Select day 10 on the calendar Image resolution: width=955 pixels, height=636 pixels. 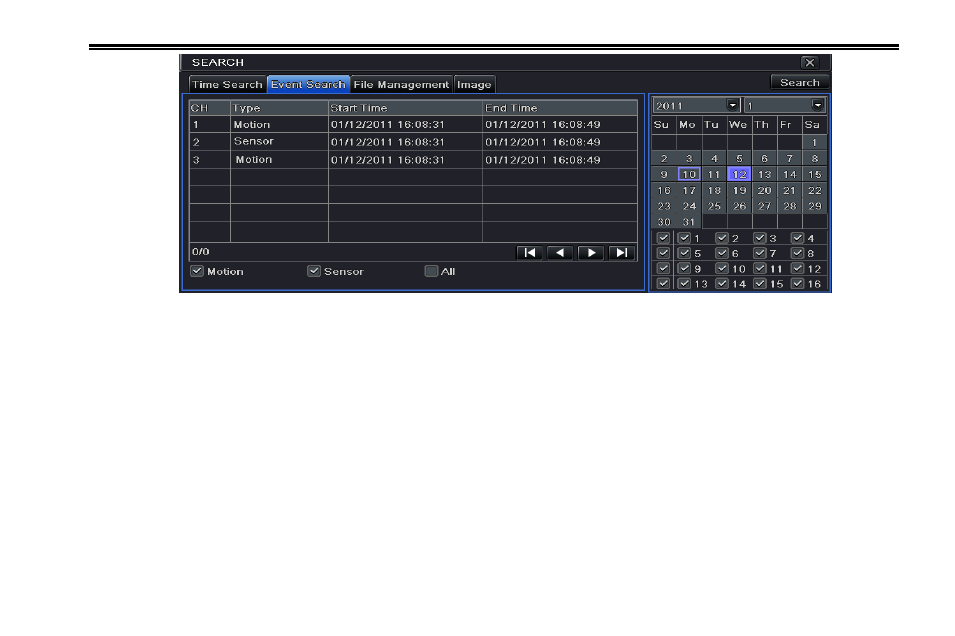[689, 174]
